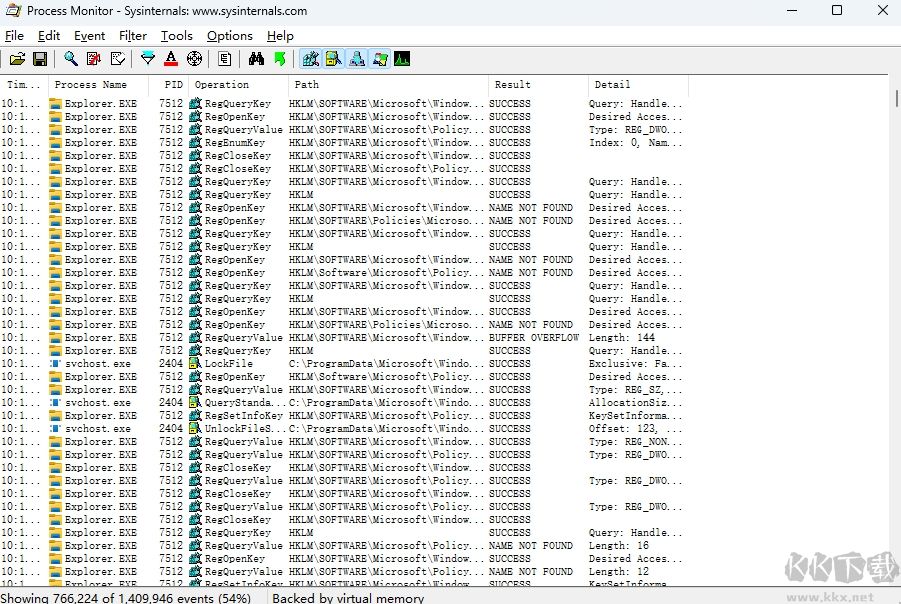This screenshot has width=901, height=604.
Task: Open the Highlight tool with red A
Action: [x=171, y=59]
